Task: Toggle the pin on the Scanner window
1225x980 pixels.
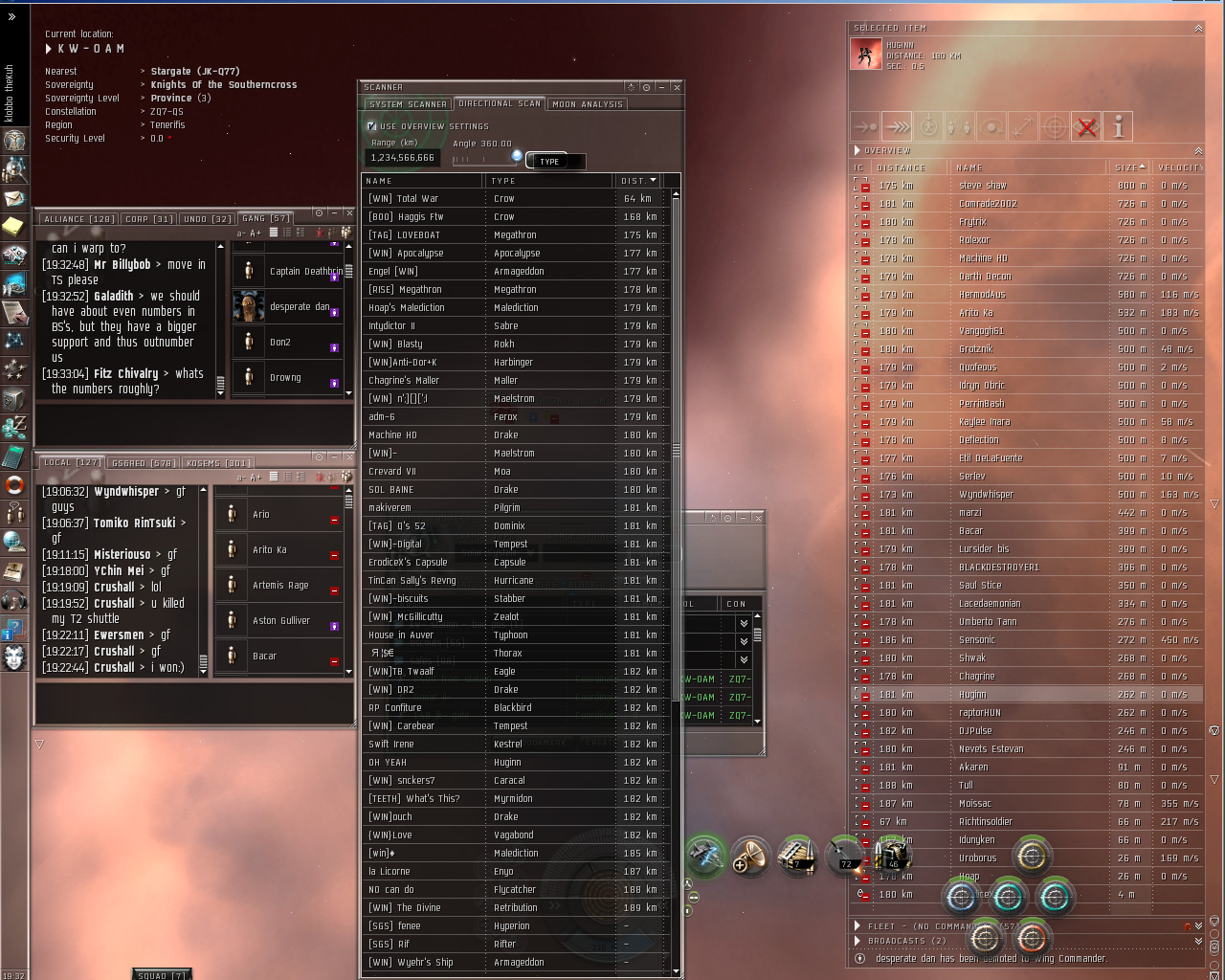Action: tap(646, 87)
